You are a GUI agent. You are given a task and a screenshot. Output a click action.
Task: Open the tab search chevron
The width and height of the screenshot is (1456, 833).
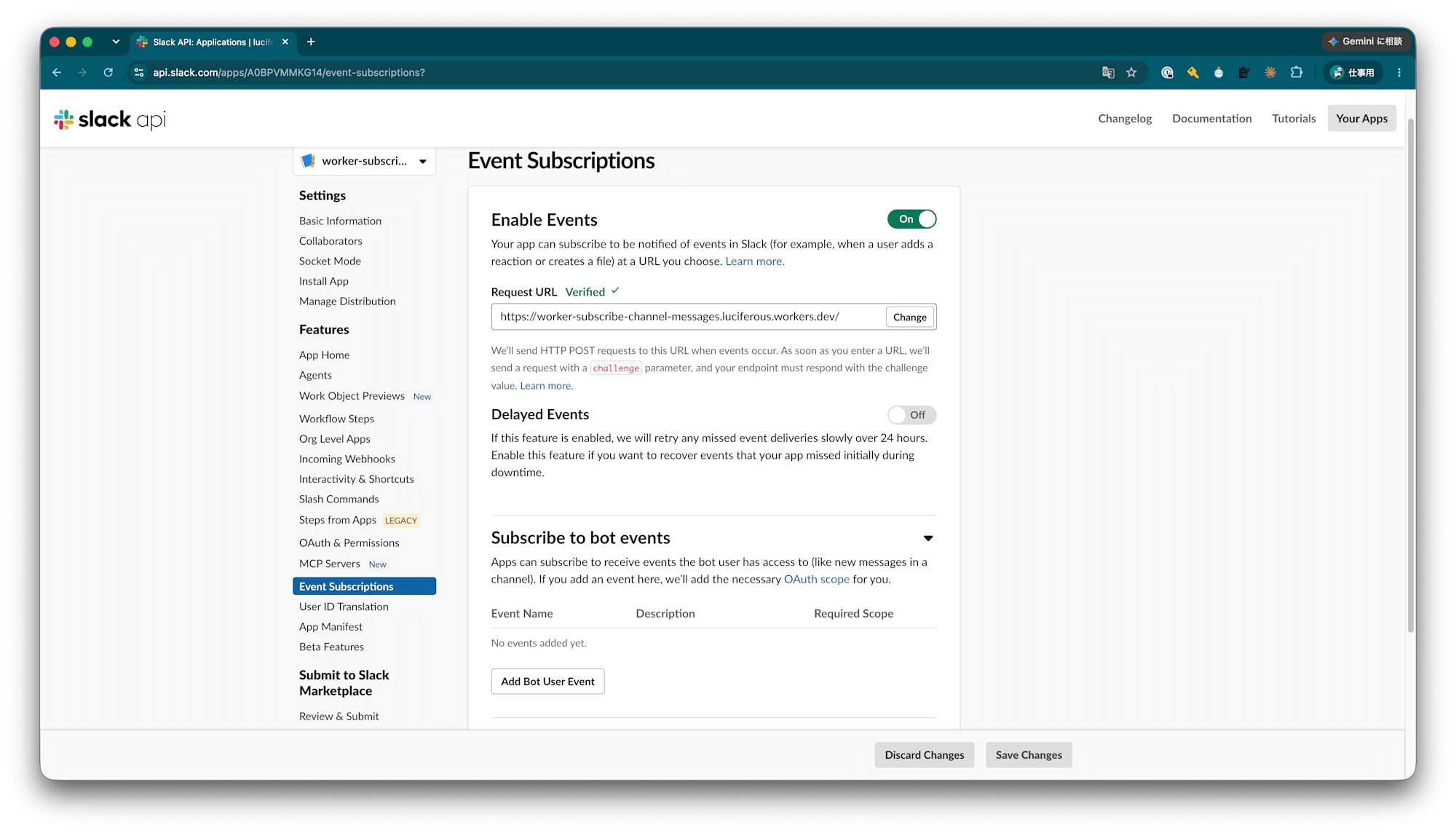[x=116, y=42]
